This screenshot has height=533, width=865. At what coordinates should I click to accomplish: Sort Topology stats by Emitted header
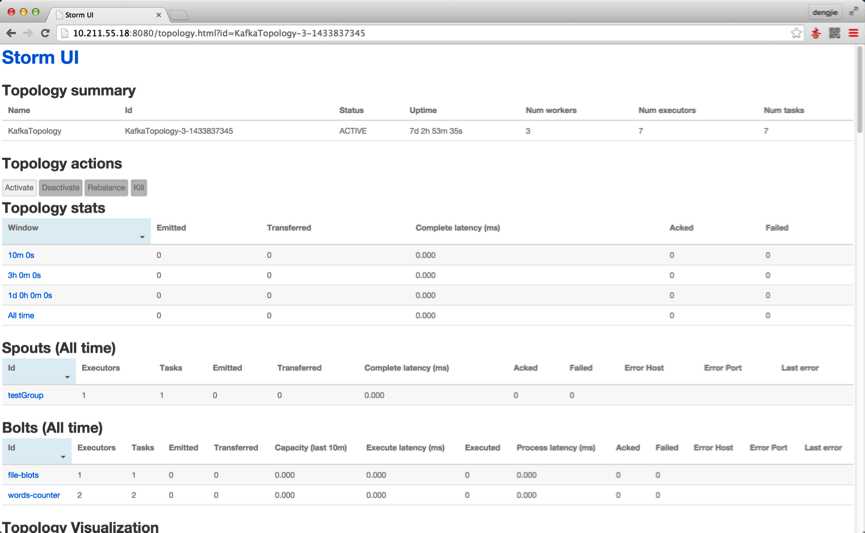(171, 227)
